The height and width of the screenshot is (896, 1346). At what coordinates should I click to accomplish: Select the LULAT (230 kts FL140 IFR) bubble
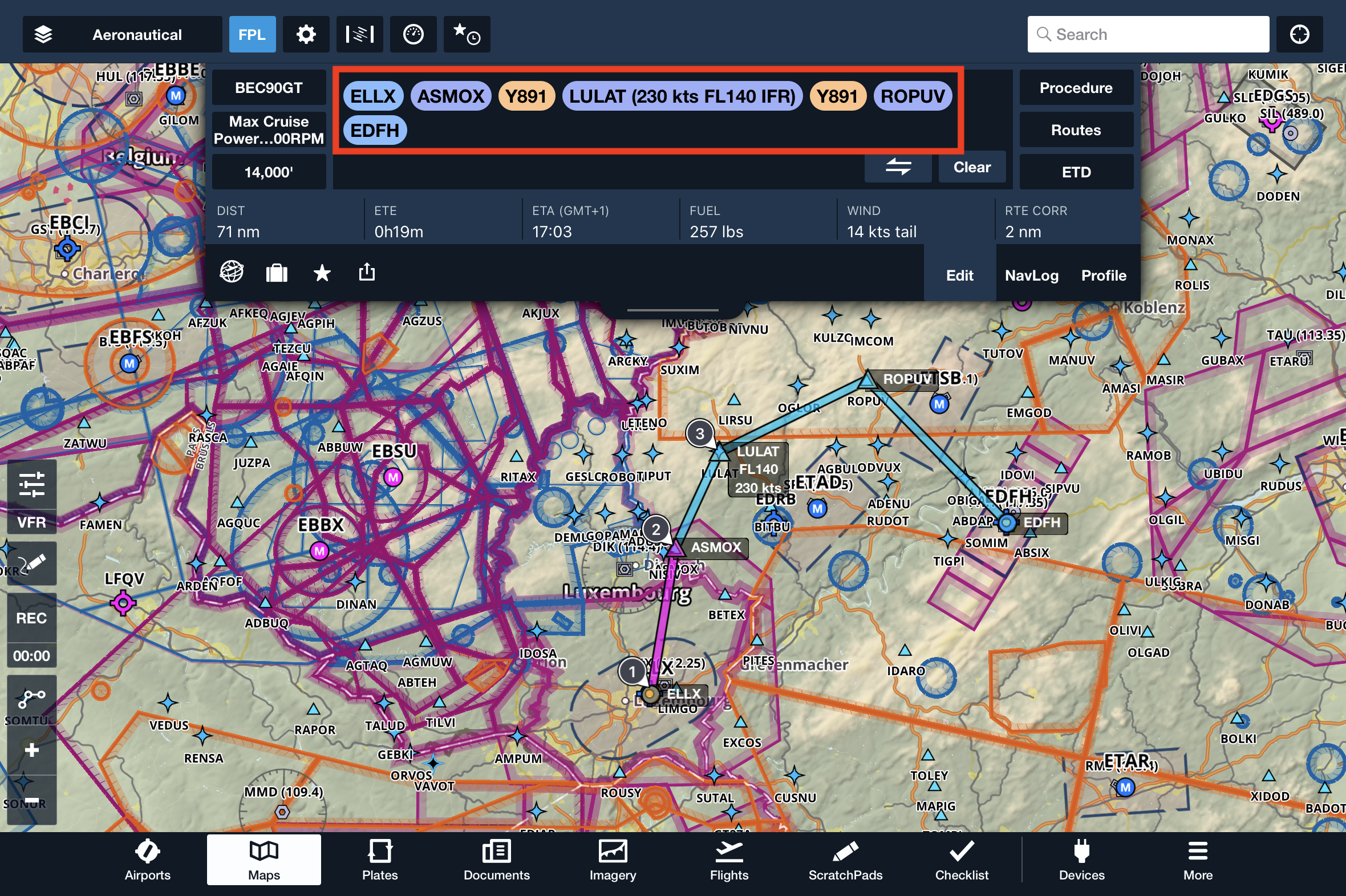pos(682,96)
